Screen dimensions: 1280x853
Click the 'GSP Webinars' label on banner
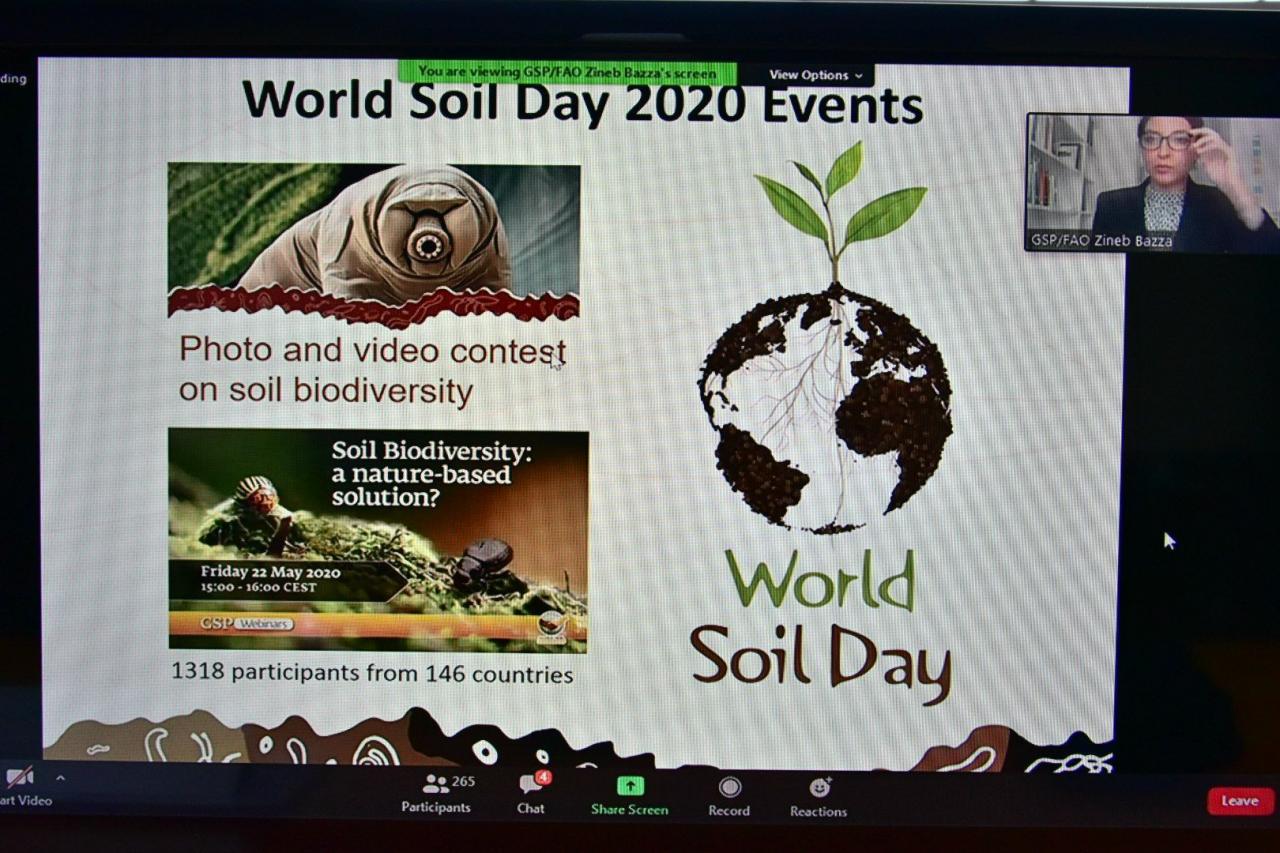245,624
